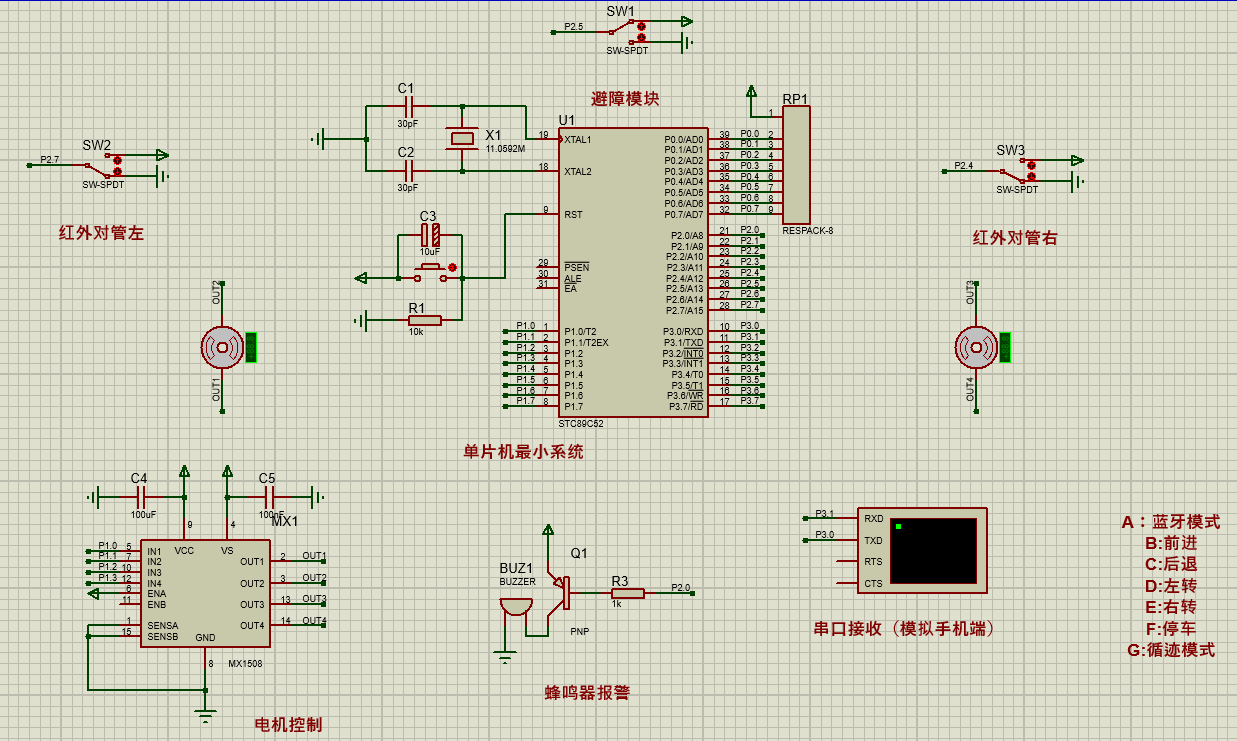1237x741 pixels.
Task: Select the ground symbol left of C1 and C2
Action: tap(320, 138)
